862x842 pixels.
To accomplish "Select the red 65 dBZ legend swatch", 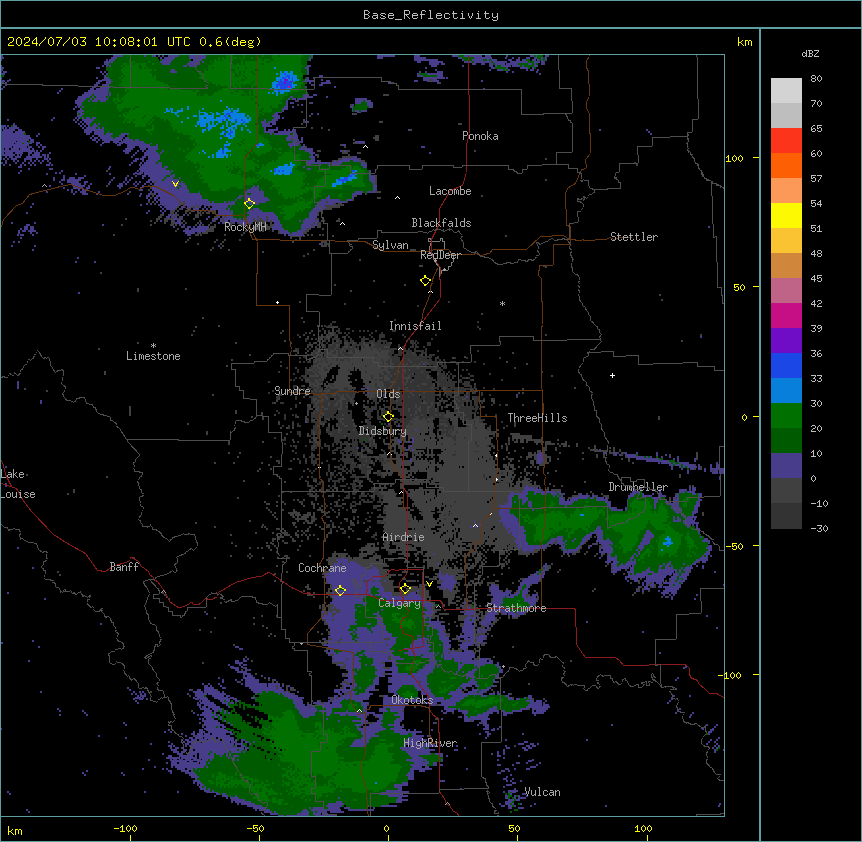I will (x=786, y=140).
